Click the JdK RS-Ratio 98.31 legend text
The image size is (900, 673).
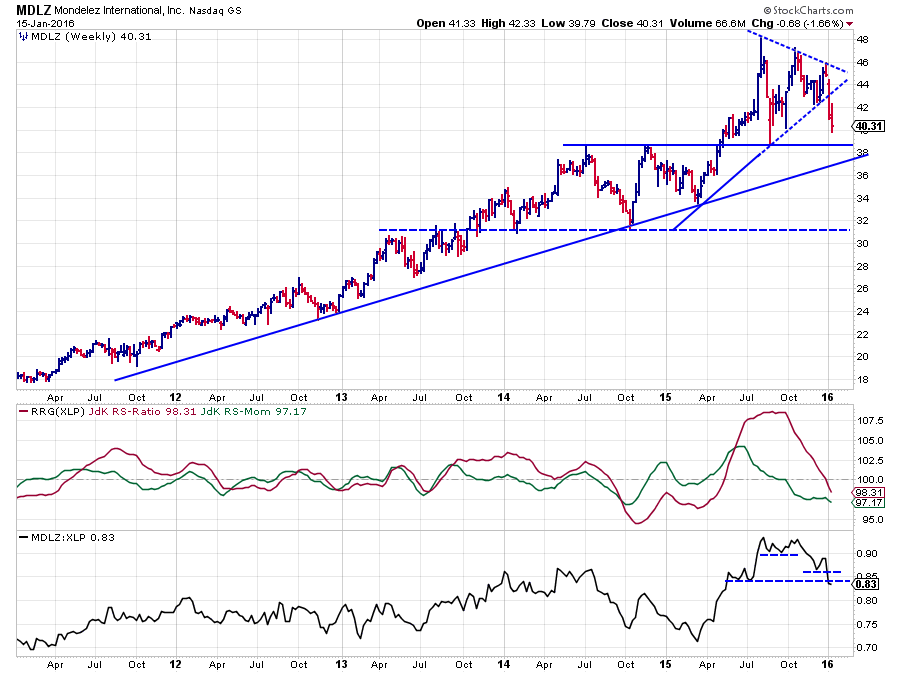point(143,411)
